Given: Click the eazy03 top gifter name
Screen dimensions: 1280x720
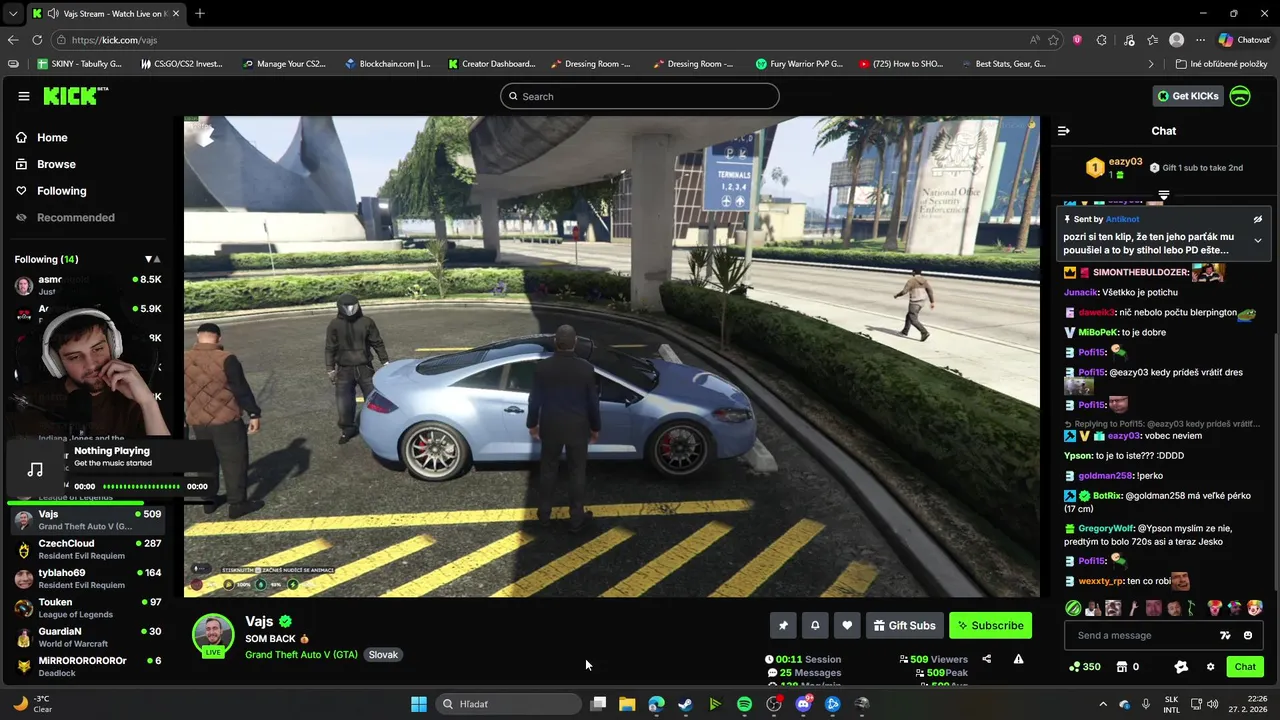Looking at the screenshot, I should 1125,161.
